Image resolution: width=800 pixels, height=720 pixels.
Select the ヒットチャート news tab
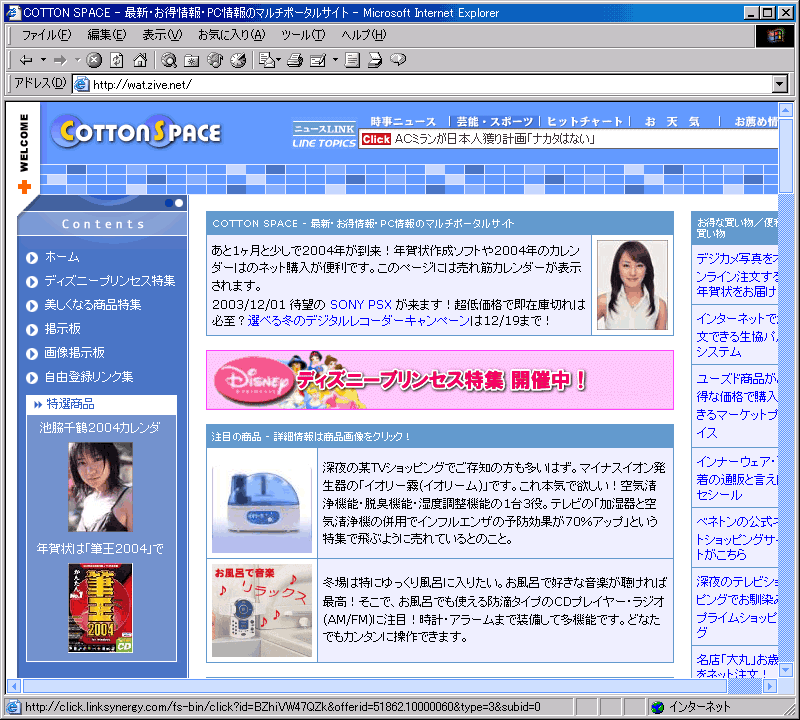585,121
